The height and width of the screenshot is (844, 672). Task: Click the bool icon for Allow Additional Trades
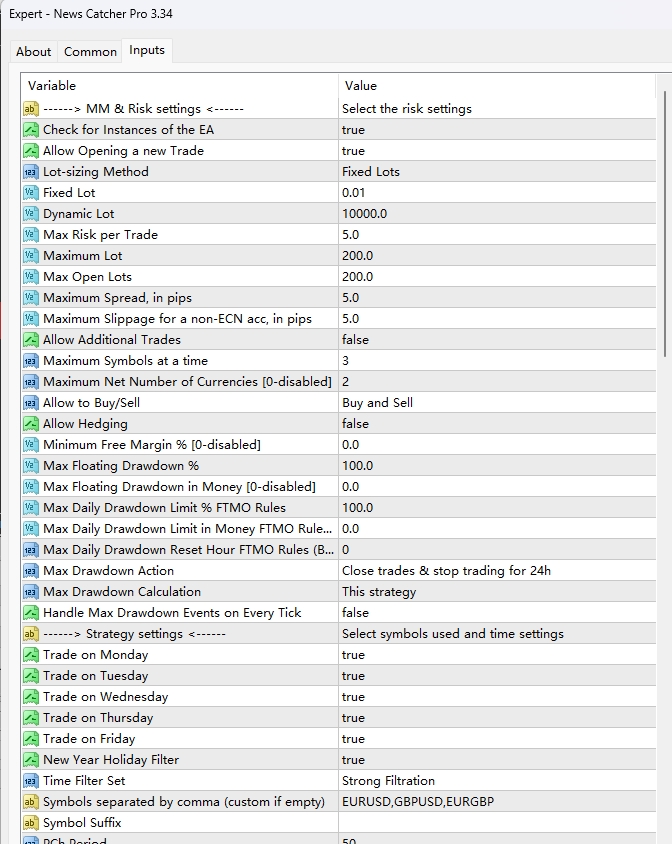click(x=31, y=340)
